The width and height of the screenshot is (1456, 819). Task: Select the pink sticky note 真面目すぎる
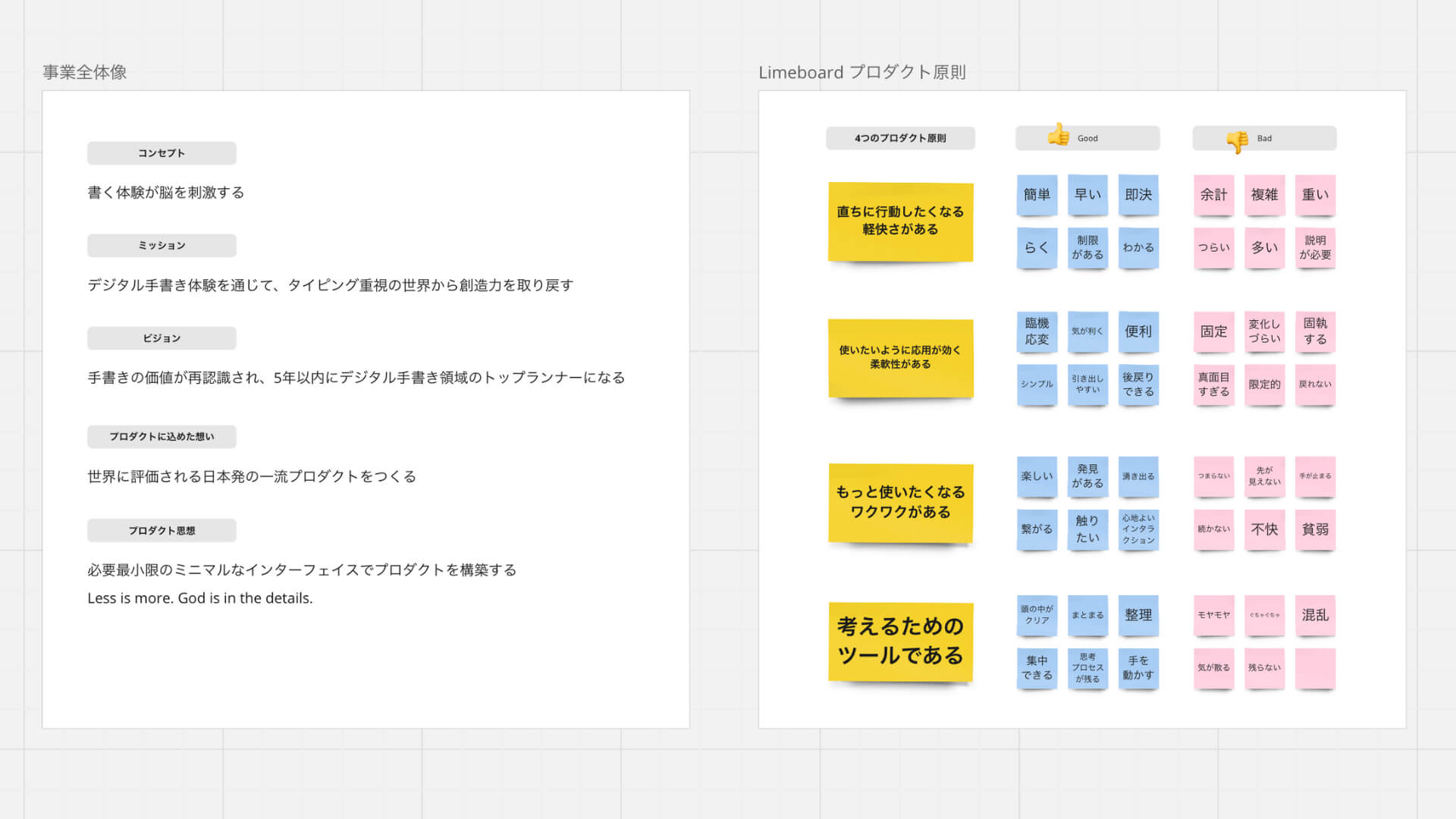click(x=1214, y=384)
